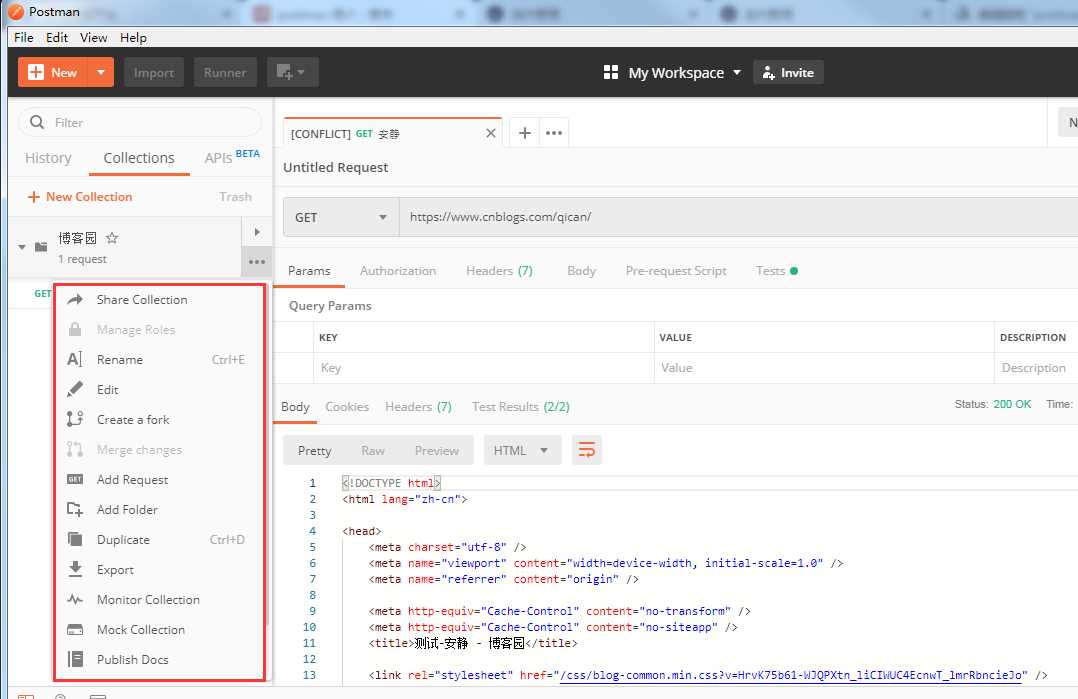Screen dimensions: 1078x699
Task: Click the 博客园 collection folder icon
Action: click(x=41, y=247)
